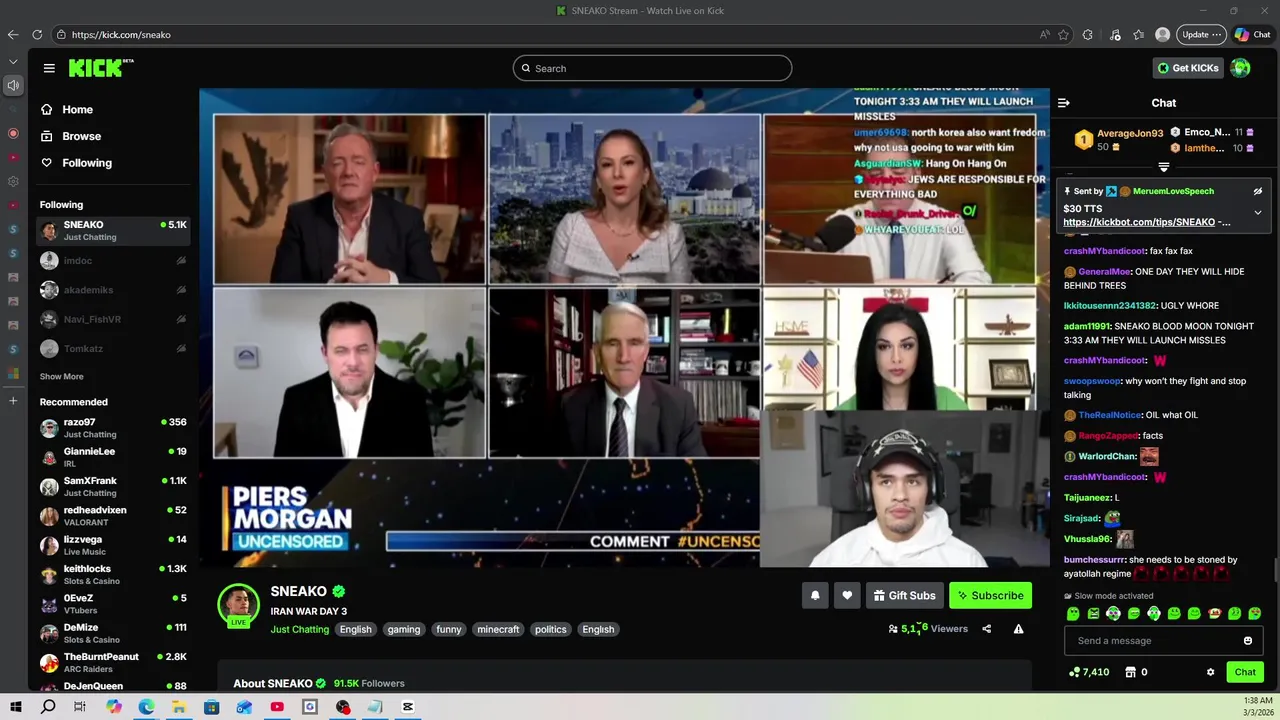
Task: Click AverageJon93 on gift leaderboard
Action: click(x=1130, y=133)
